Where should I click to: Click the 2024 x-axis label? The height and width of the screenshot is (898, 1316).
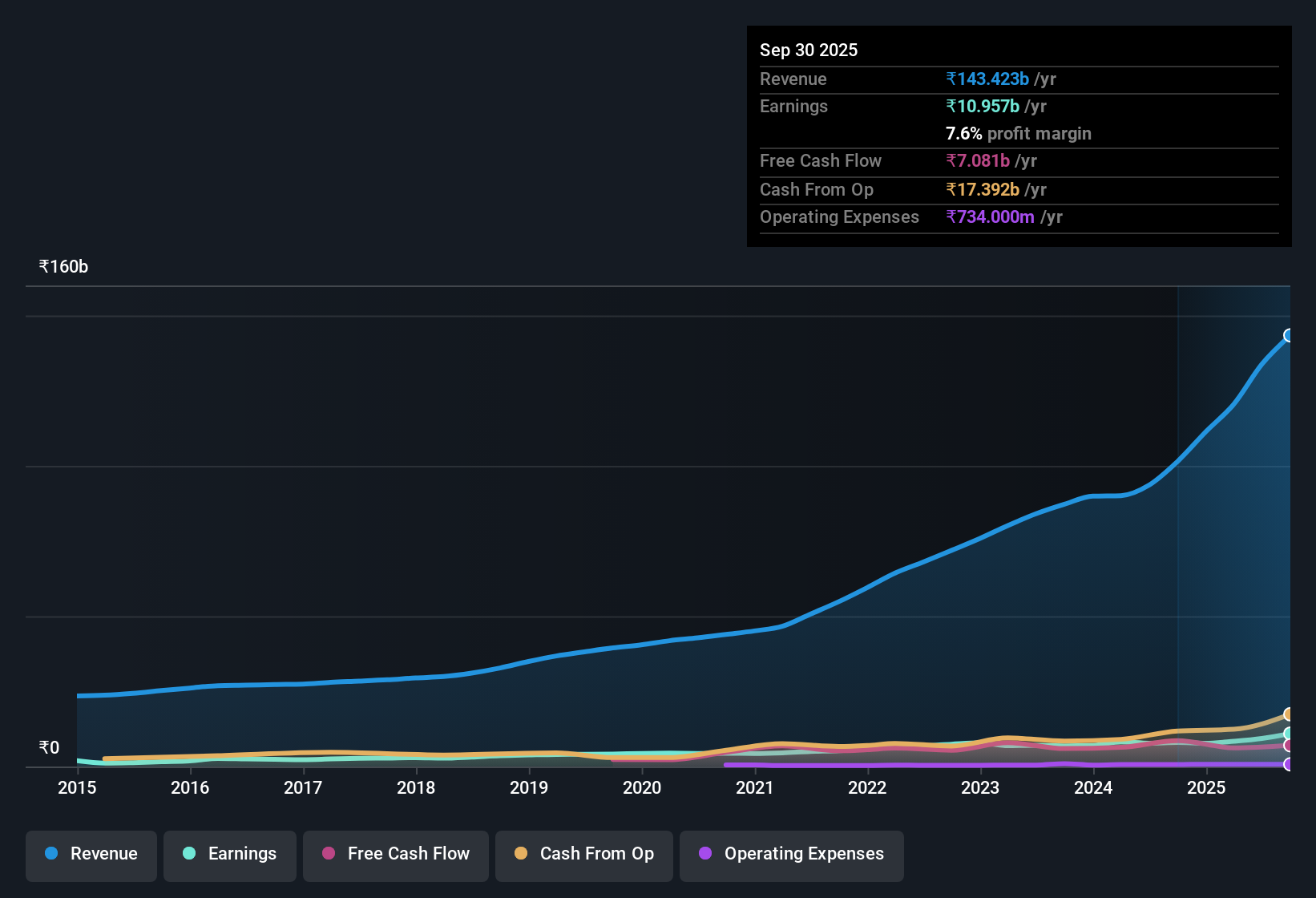coord(1093,788)
